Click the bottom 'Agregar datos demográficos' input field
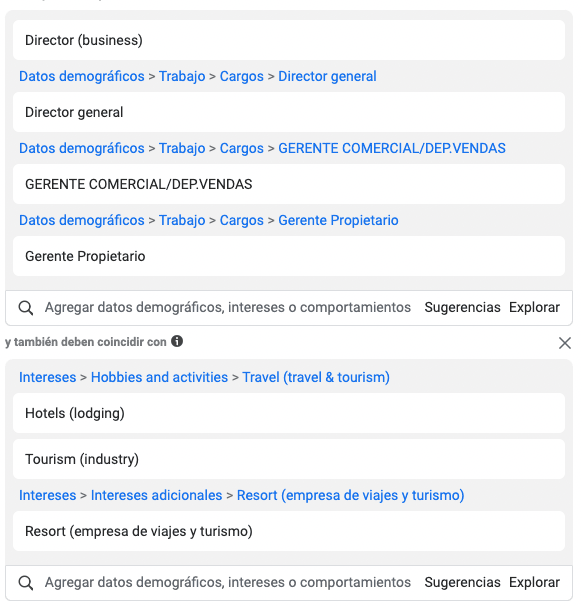This screenshot has height=607, width=582. point(228,582)
